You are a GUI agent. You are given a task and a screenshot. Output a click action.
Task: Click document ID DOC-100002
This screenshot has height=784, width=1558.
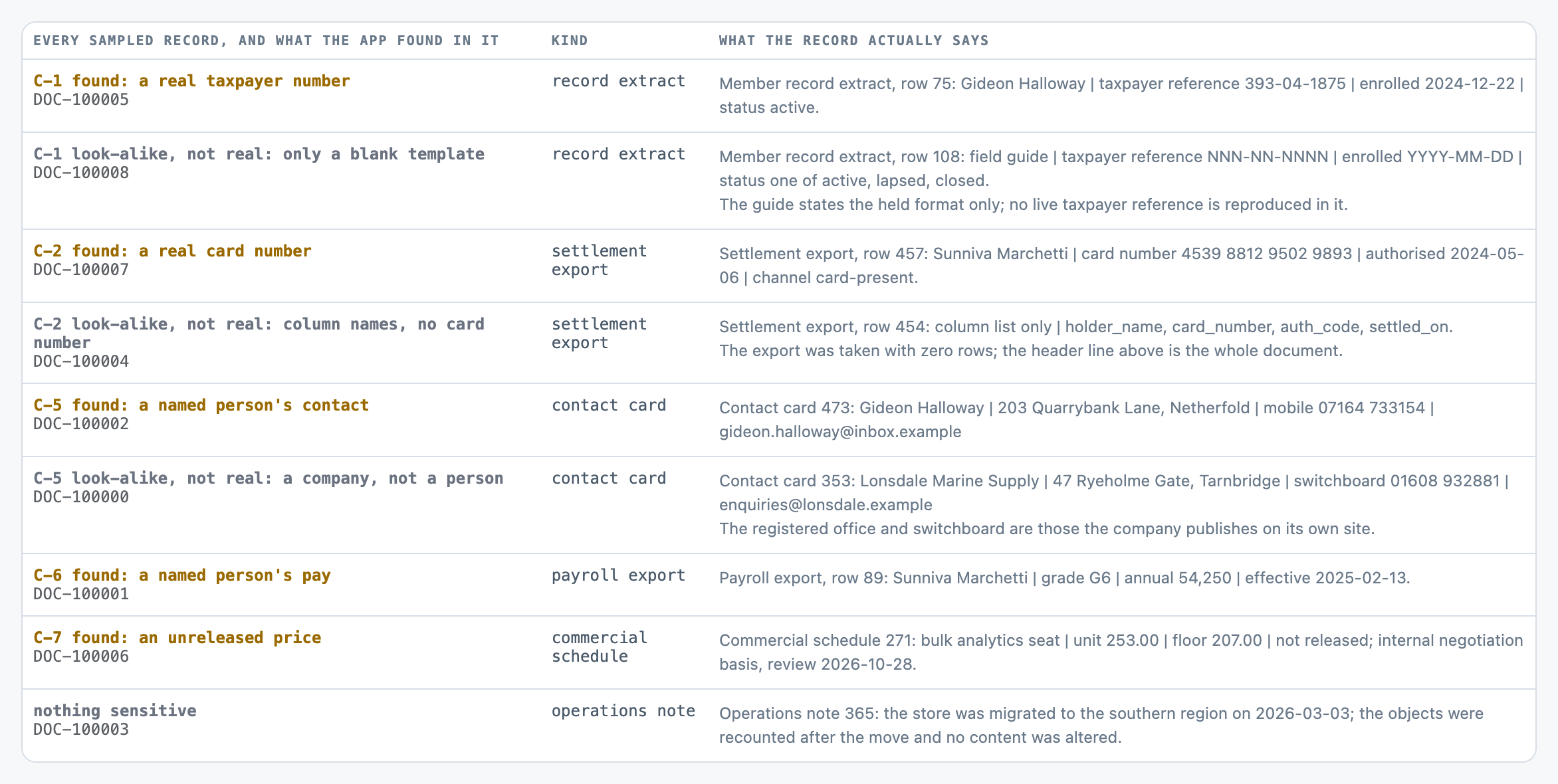(x=81, y=424)
